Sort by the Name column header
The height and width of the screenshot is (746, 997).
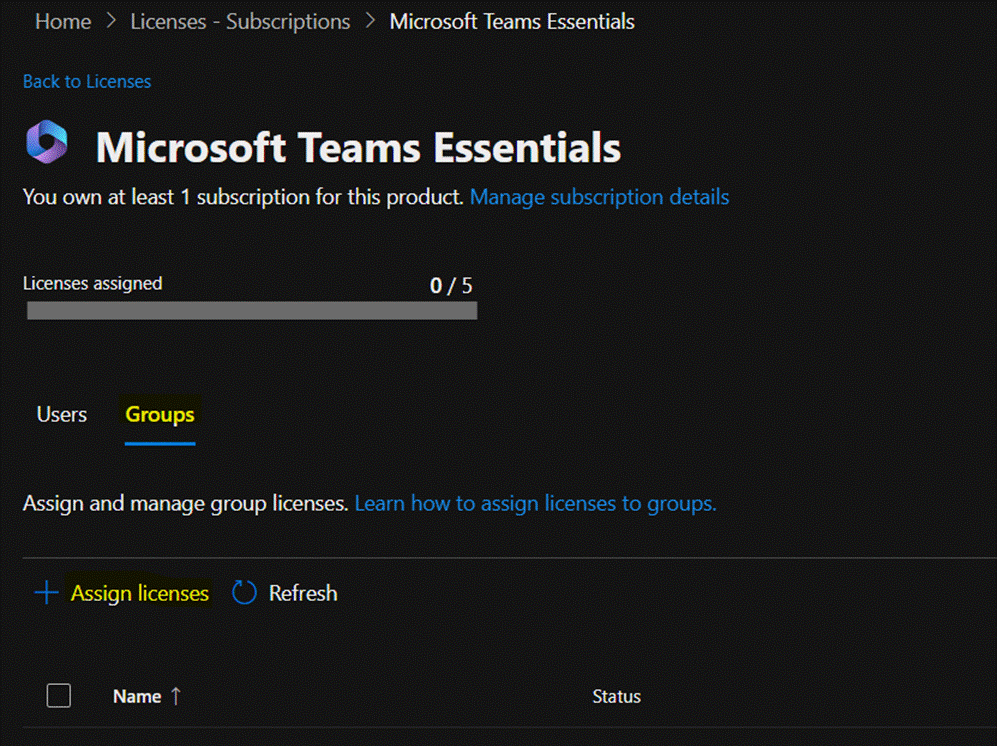[137, 696]
